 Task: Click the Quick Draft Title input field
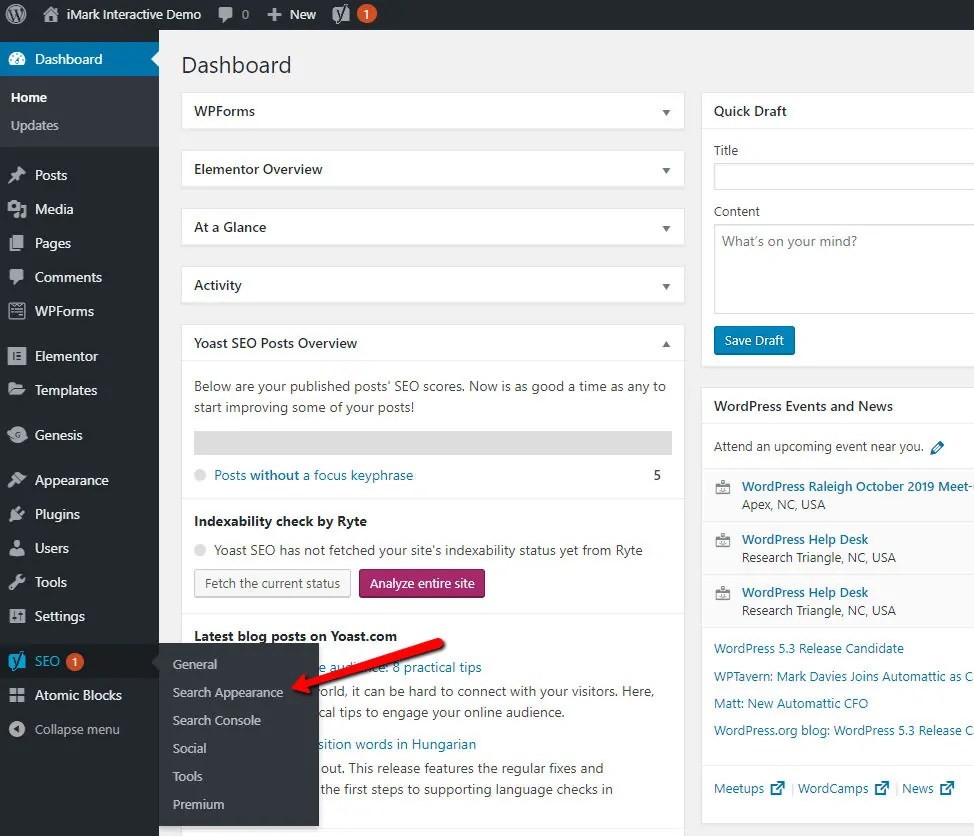point(844,176)
